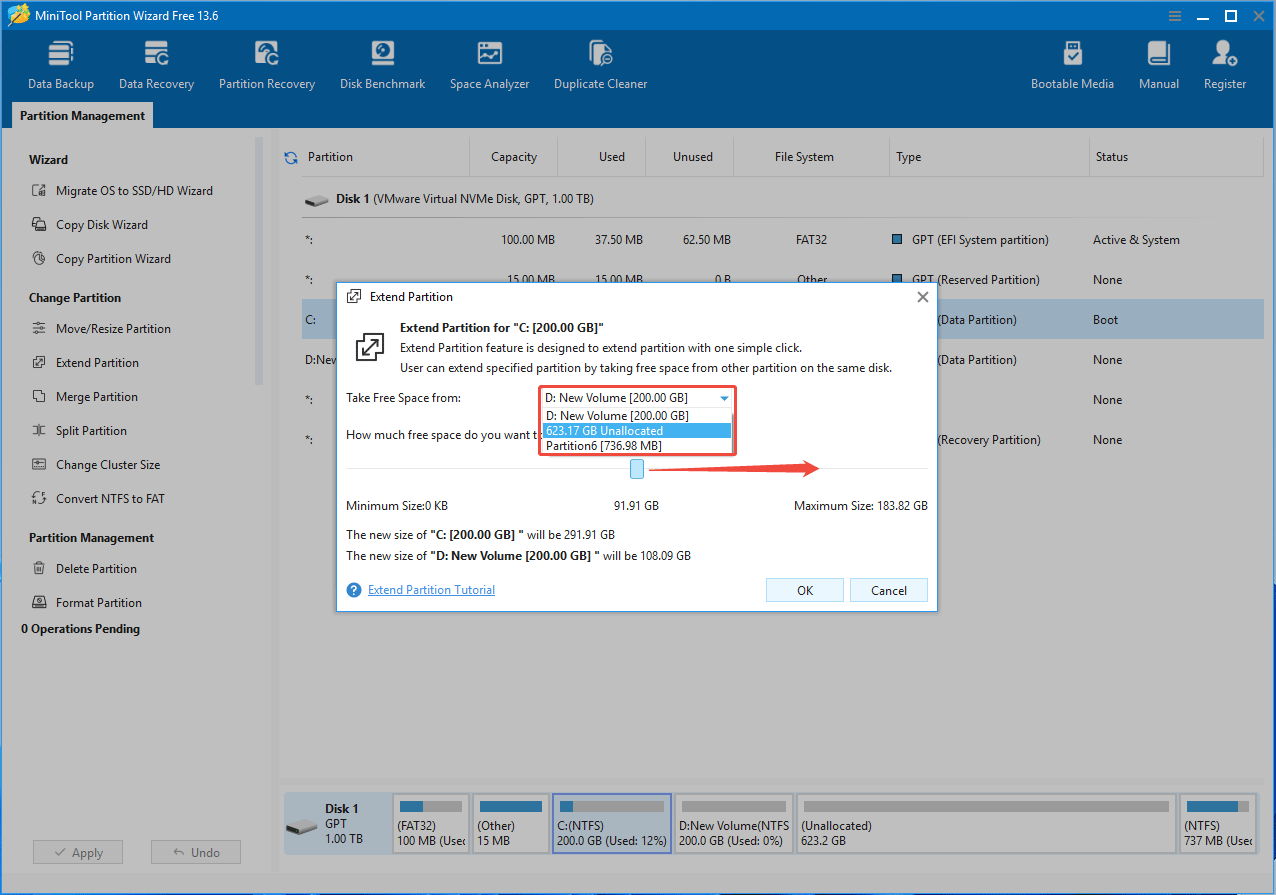Select 623.17 GB Unallocated option
The width and height of the screenshot is (1276, 895).
(638, 431)
